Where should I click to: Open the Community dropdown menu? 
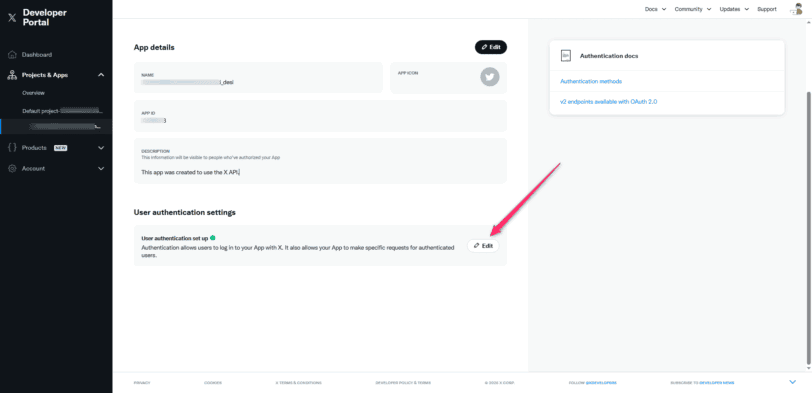click(x=693, y=9)
